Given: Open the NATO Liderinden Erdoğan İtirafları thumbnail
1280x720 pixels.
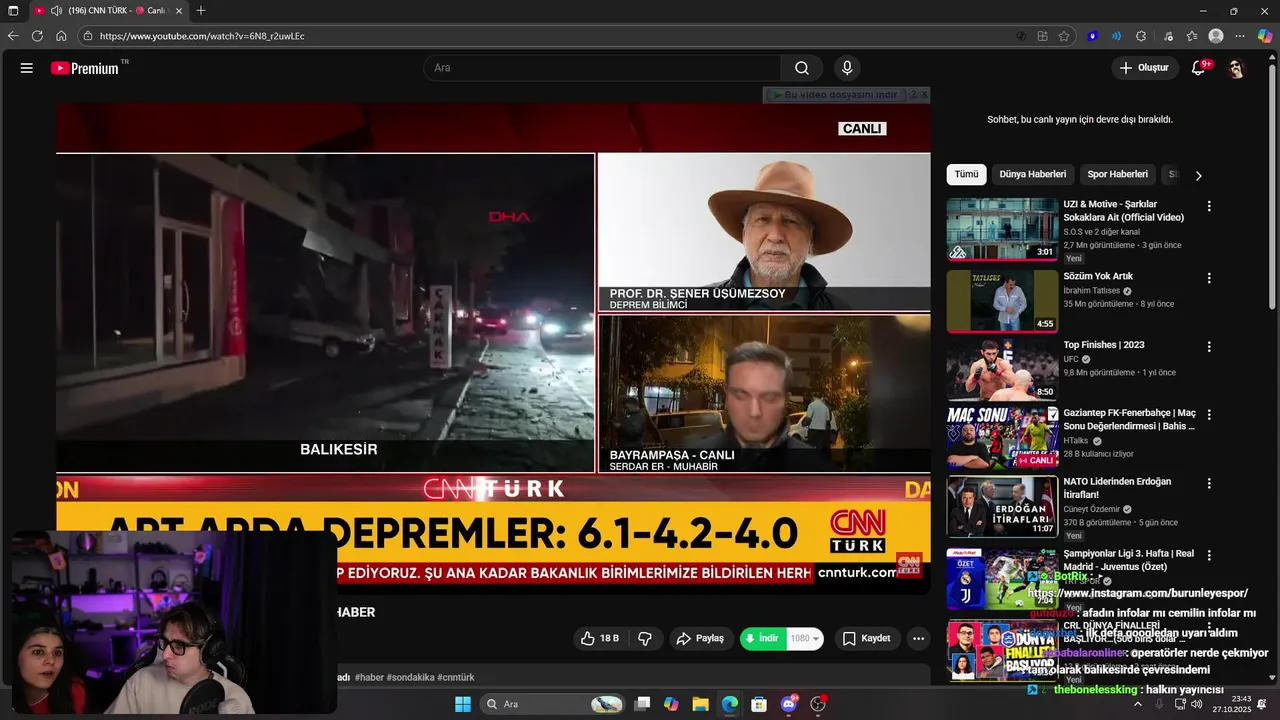Looking at the screenshot, I should [x=1002, y=506].
